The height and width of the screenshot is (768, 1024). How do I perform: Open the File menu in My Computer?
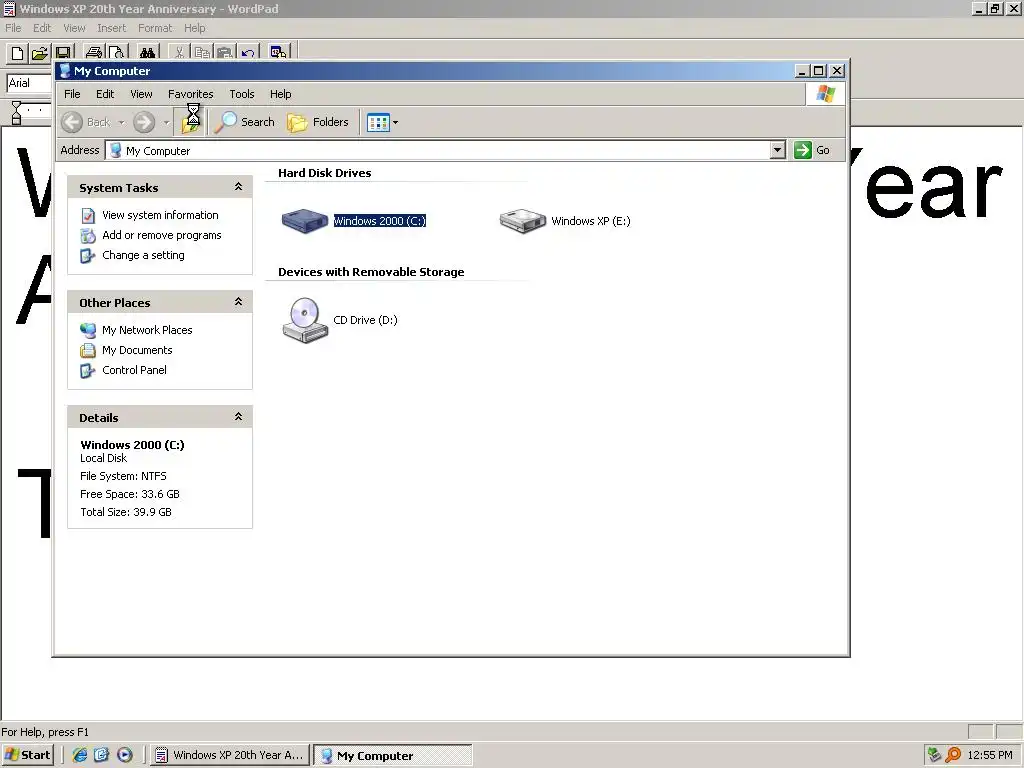pyautogui.click(x=72, y=94)
